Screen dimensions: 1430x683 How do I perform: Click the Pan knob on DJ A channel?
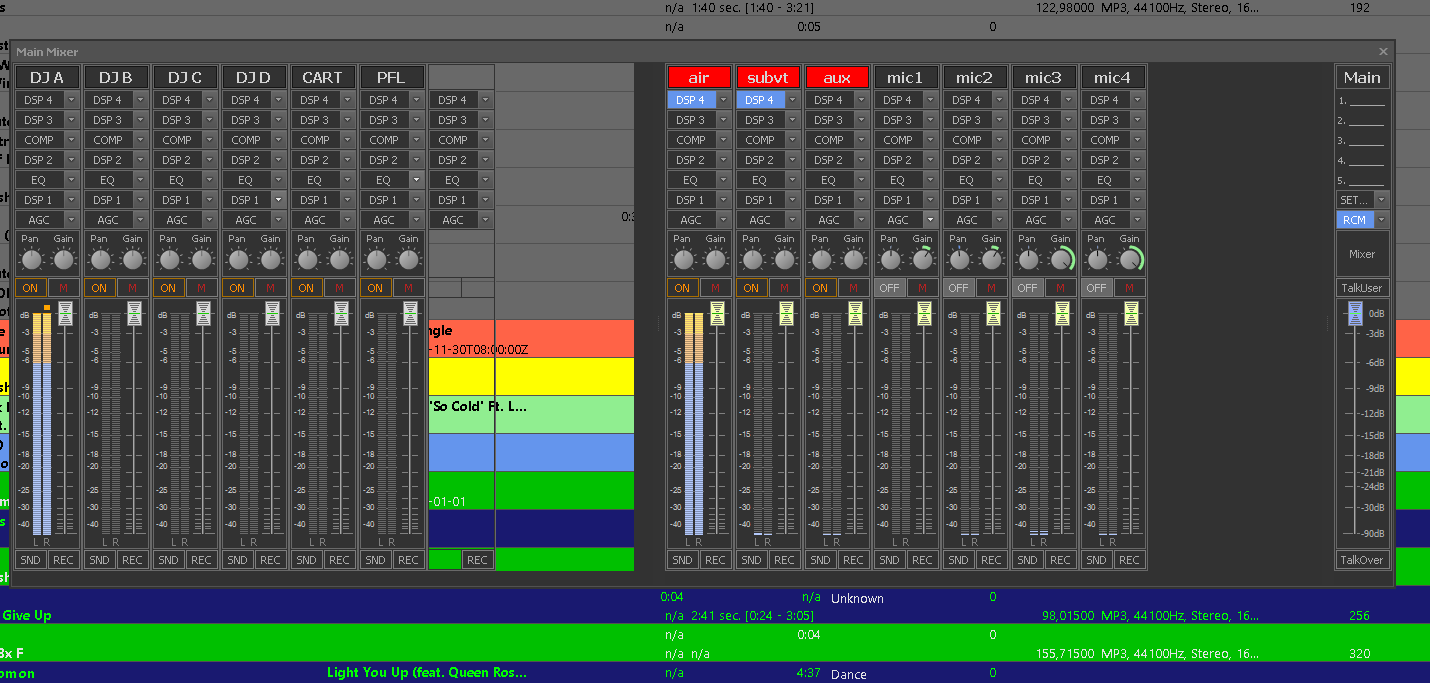[x=32, y=260]
